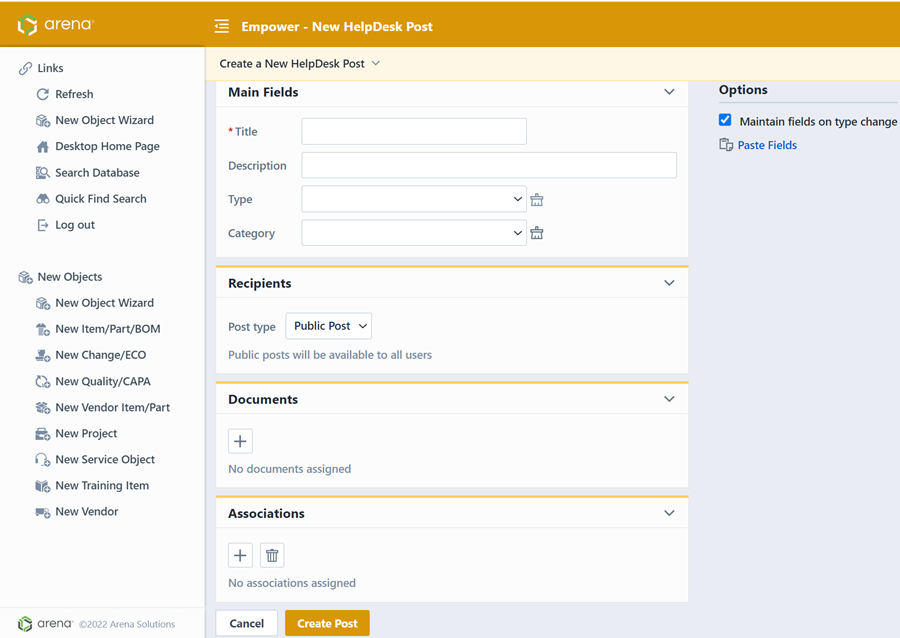Screen dimensions: 900x638
Task: Open the Type dropdown
Action: (414, 199)
